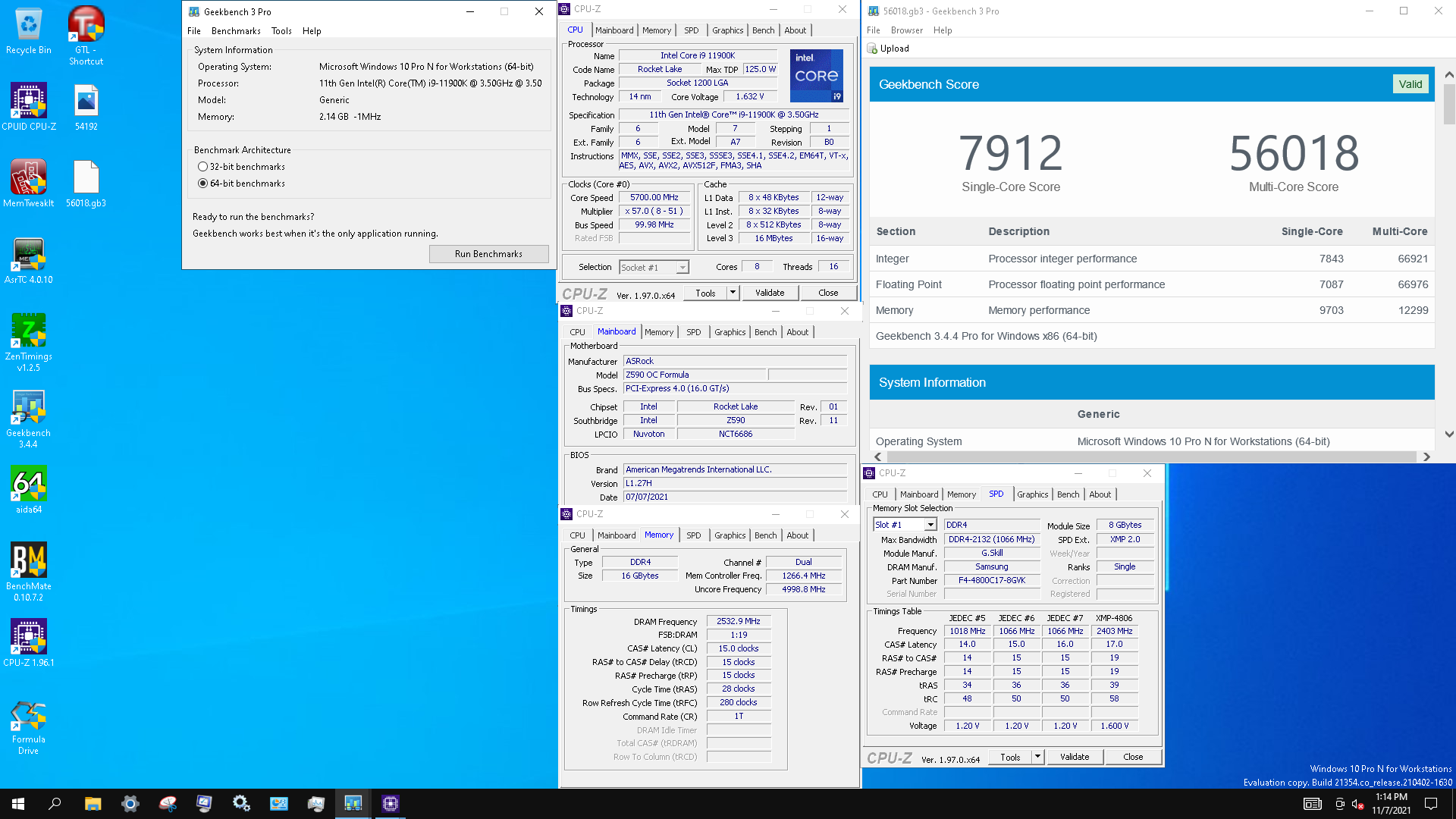This screenshot has height=819, width=1456.
Task: Switch to CPU-Z via its taskbar icon
Action: click(390, 804)
